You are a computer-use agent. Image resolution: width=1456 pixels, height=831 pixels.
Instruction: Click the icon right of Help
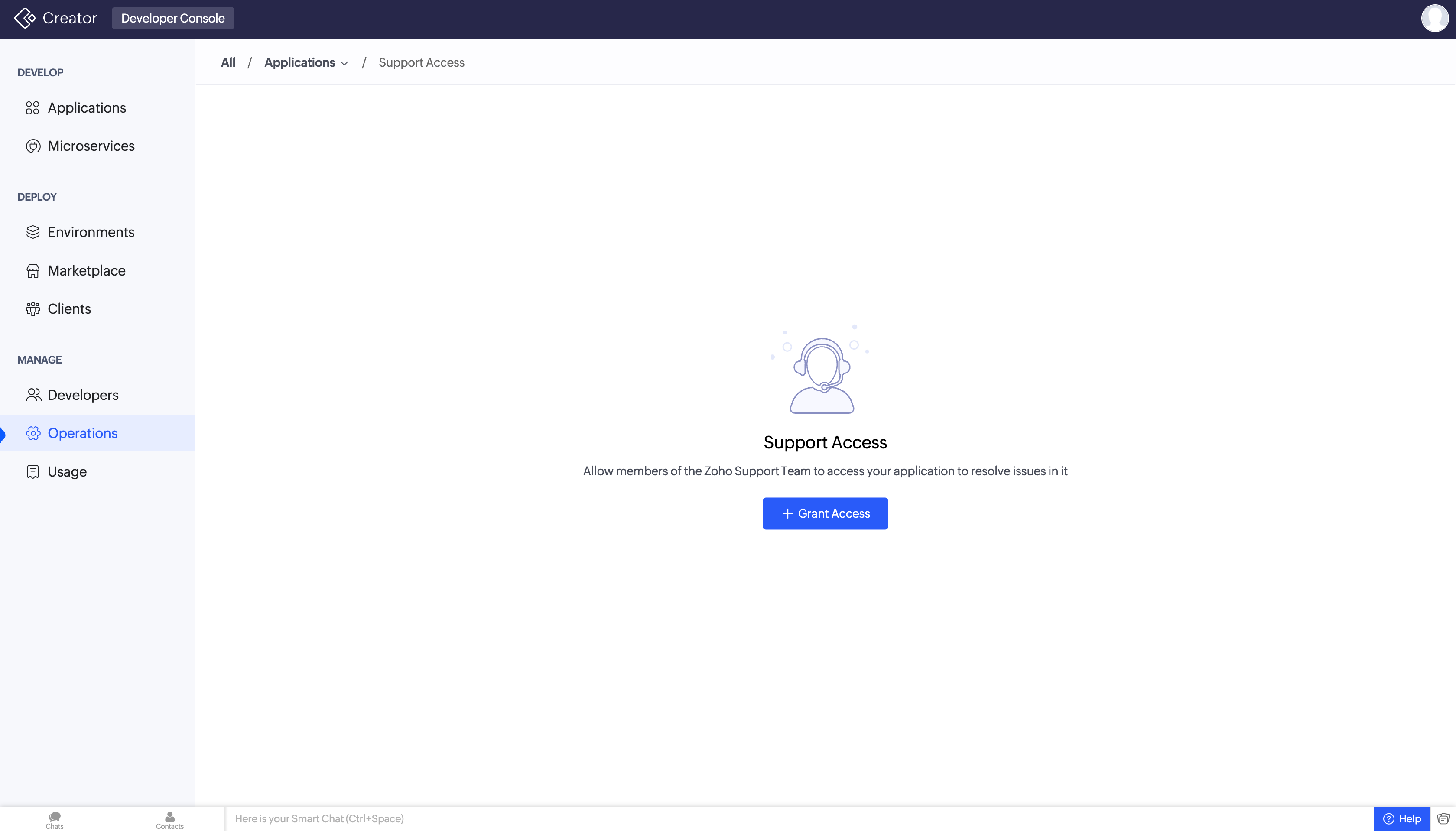tap(1443, 819)
